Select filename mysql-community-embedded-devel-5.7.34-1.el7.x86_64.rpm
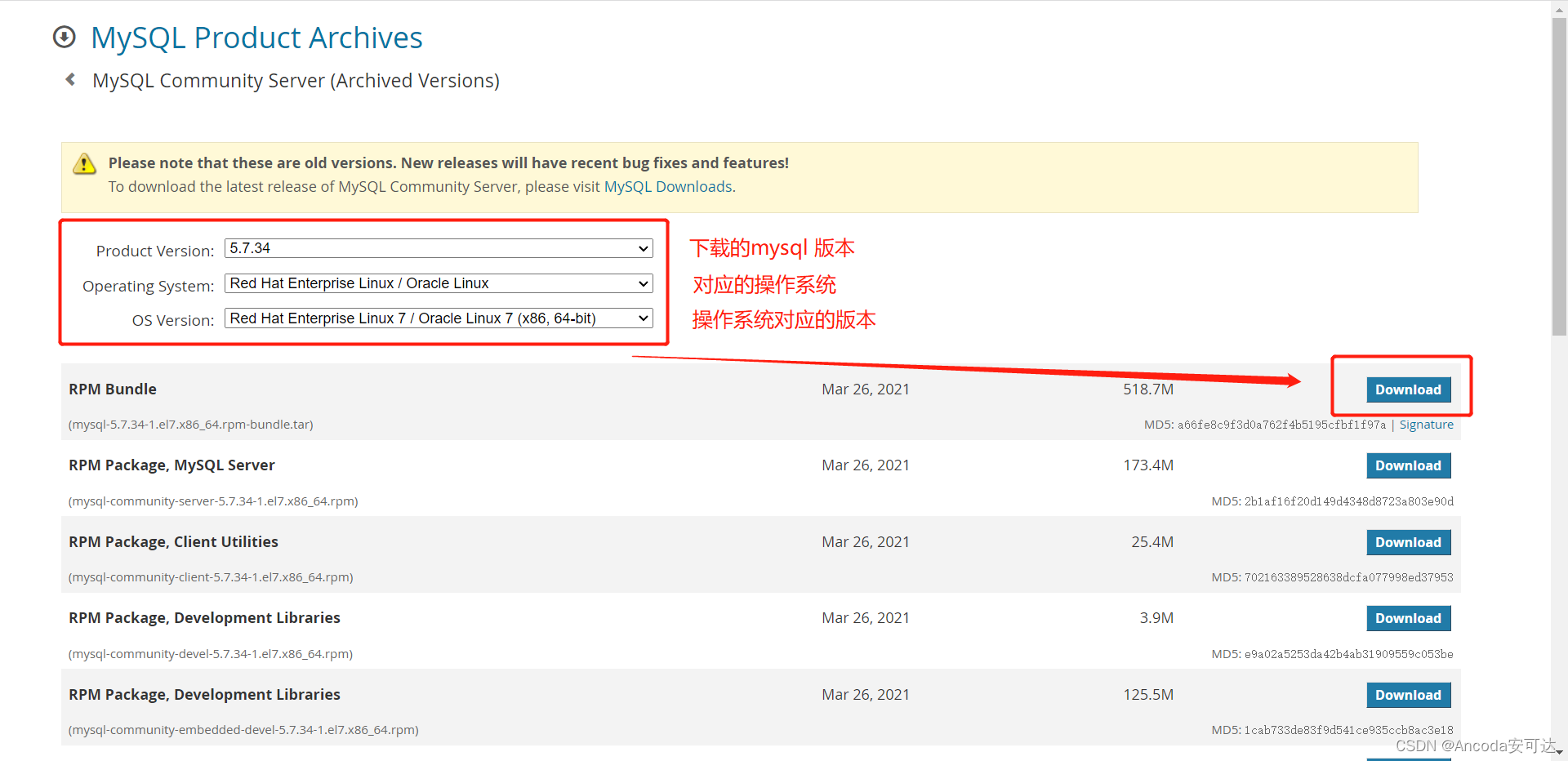The image size is (1568, 761). [243, 730]
